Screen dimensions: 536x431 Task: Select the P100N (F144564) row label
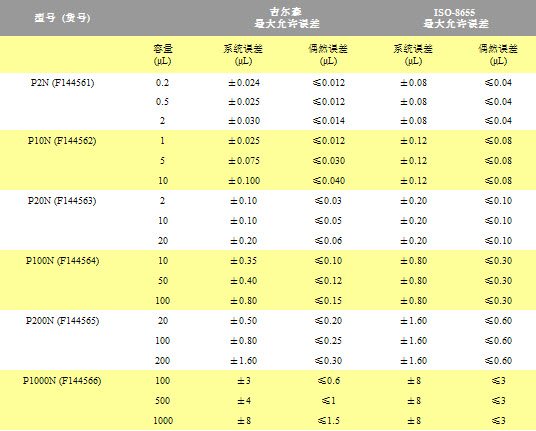click(x=62, y=261)
